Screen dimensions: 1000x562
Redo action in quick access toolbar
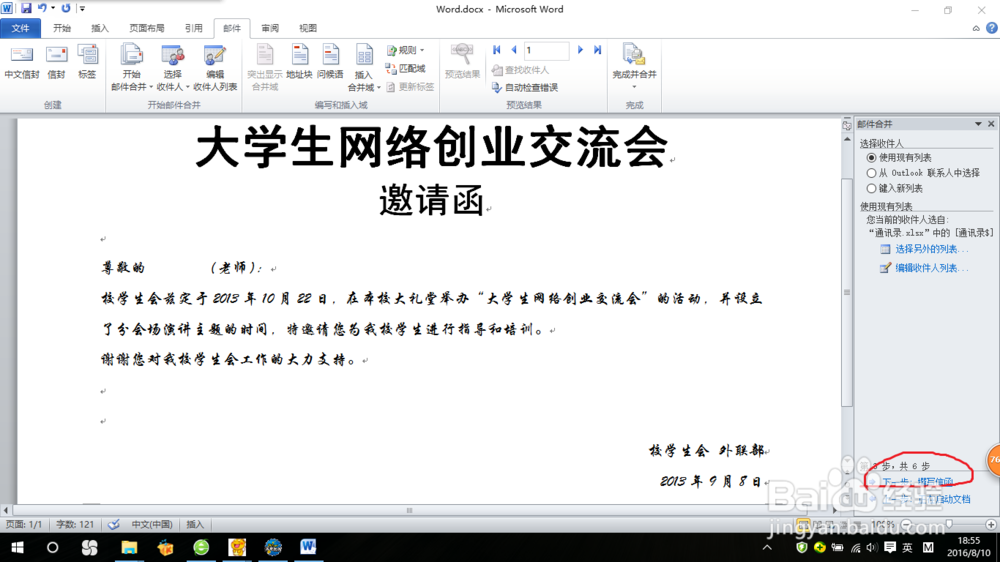66,8
